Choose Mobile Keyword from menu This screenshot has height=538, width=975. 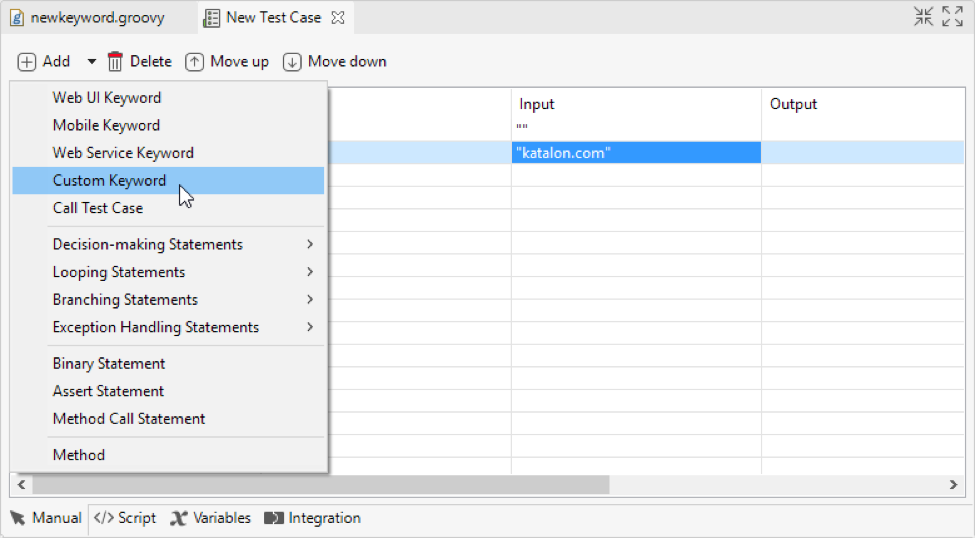[x=168, y=125]
